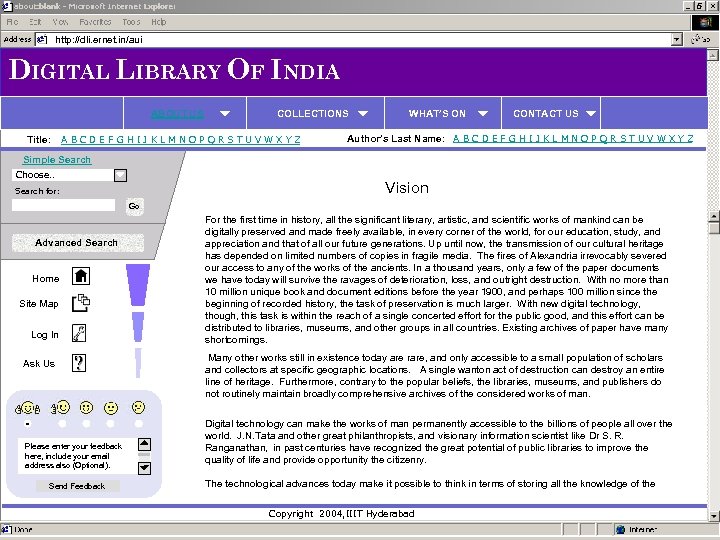Select radio under one-thumb-up smiley
This screenshot has width=720, height=540.
pos(62,424)
